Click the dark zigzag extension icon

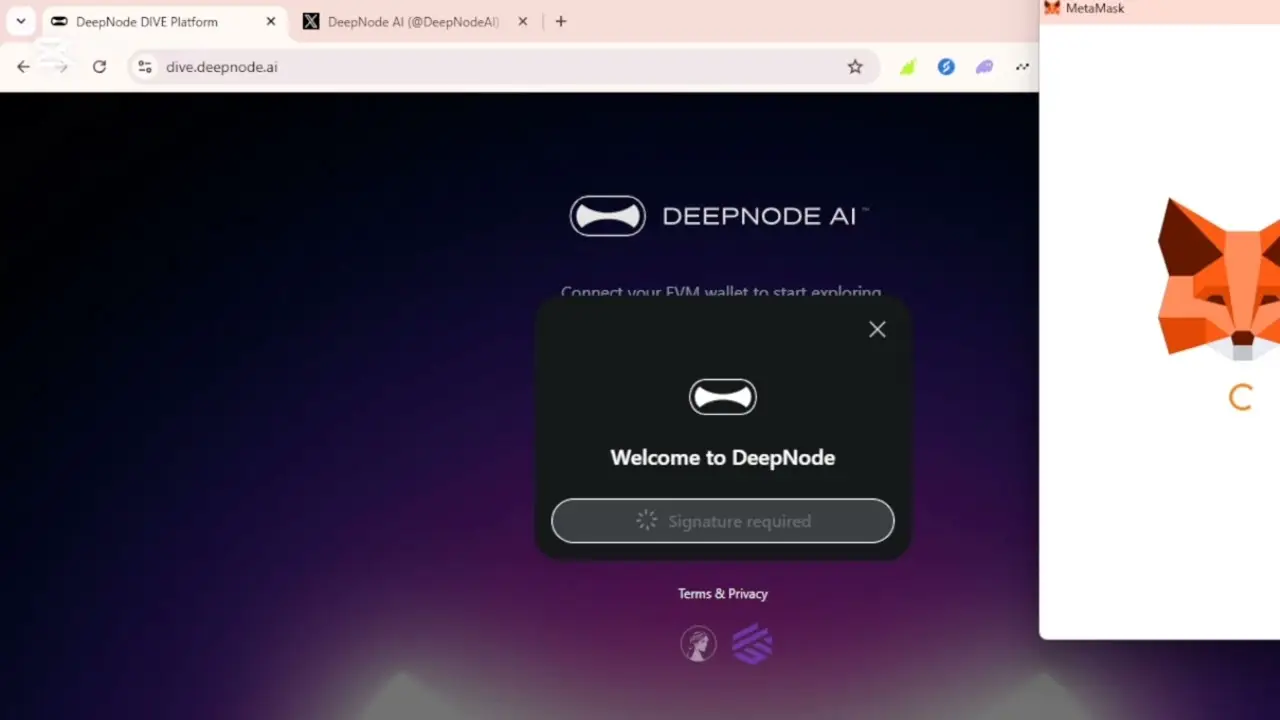[1022, 67]
